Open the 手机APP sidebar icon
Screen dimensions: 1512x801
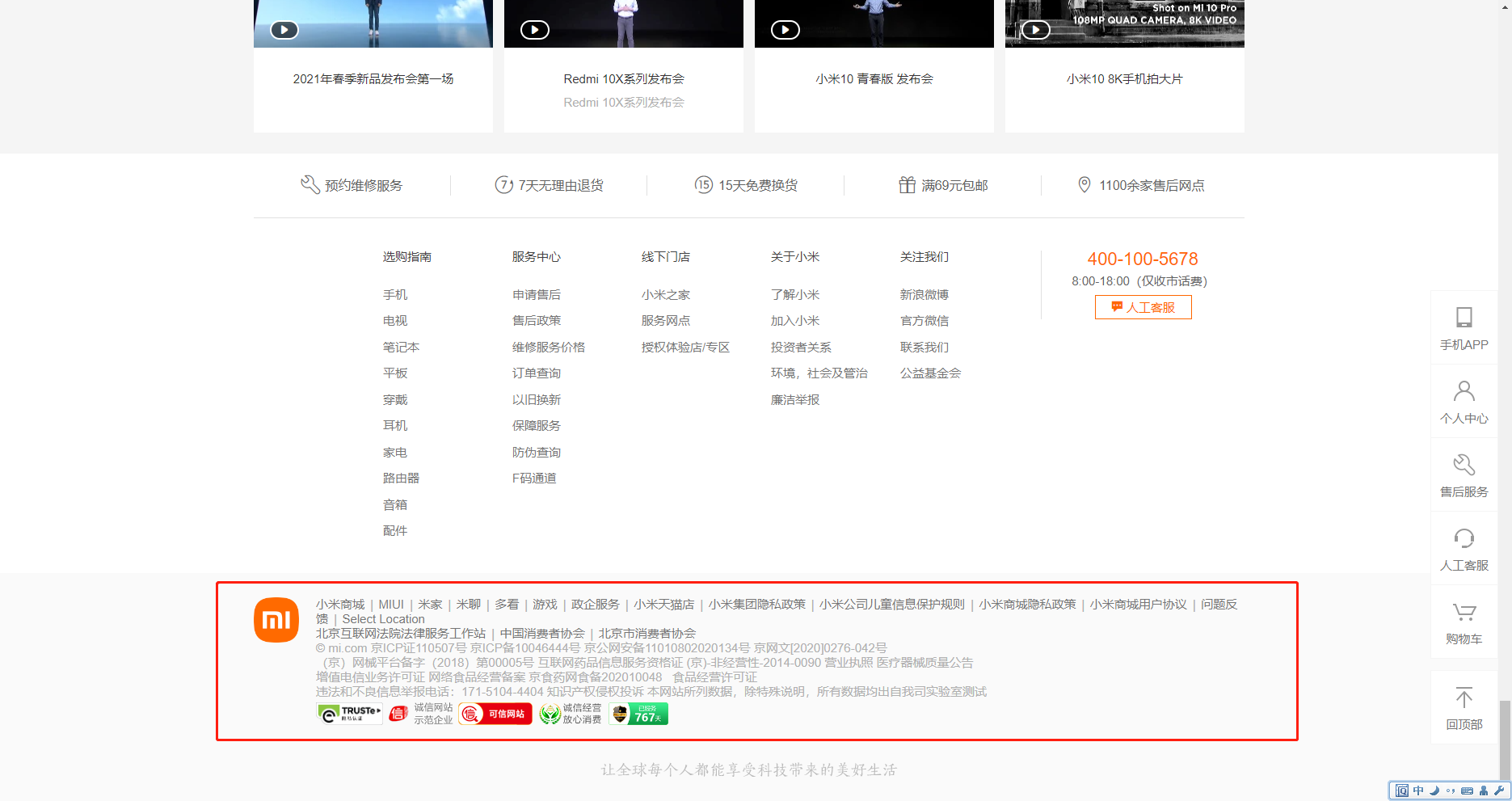pos(1464,327)
